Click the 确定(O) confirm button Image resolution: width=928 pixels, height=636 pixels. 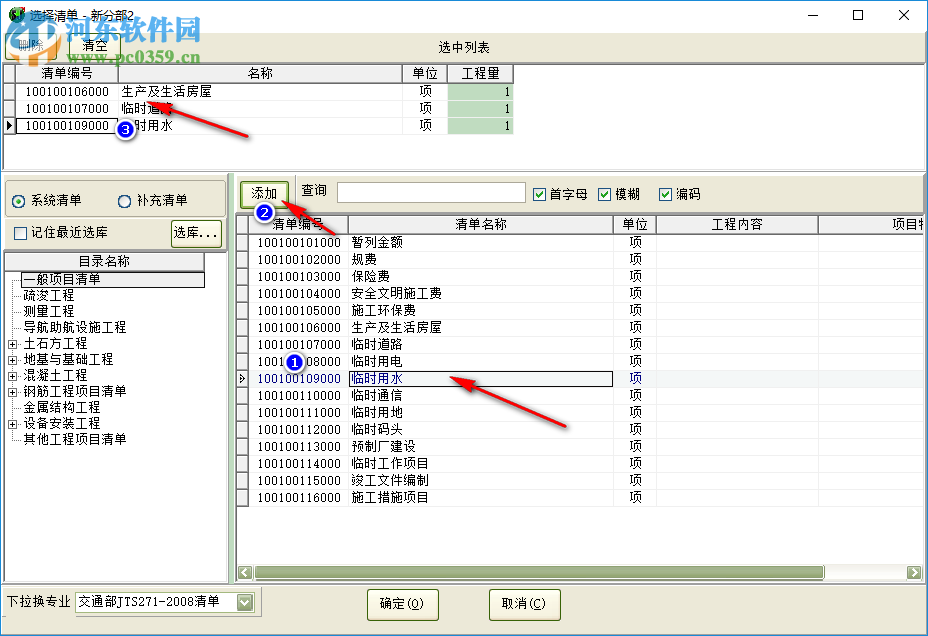click(x=402, y=605)
